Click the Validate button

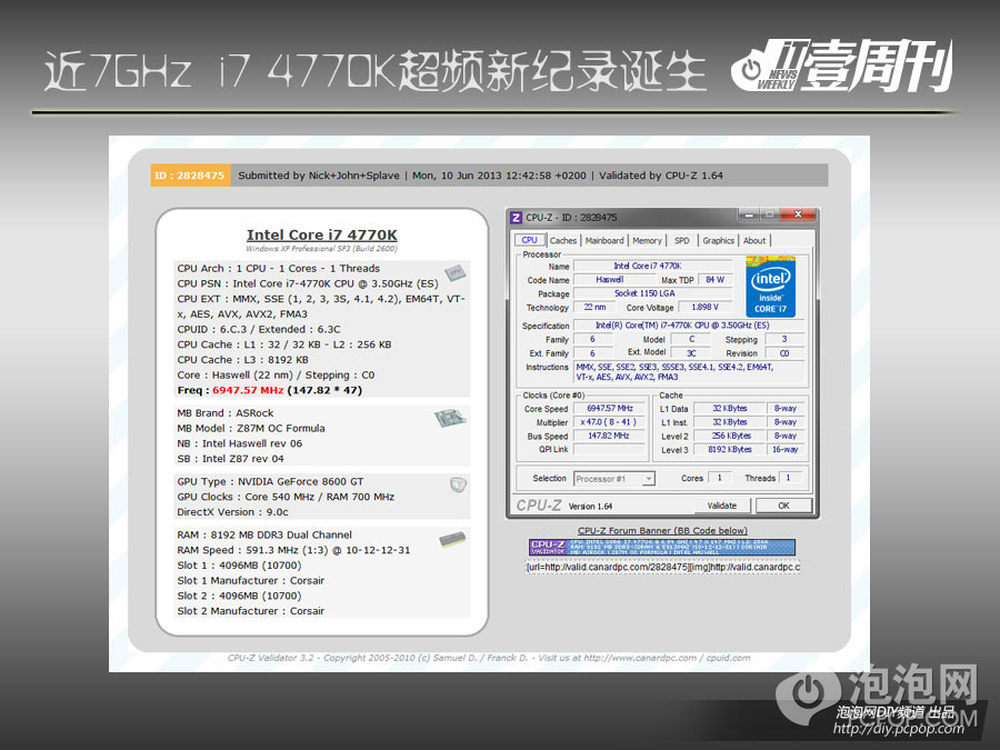[722, 506]
